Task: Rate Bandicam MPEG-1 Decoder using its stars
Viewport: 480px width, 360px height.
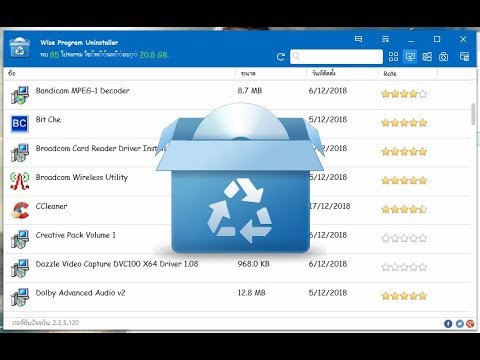Action: click(404, 94)
